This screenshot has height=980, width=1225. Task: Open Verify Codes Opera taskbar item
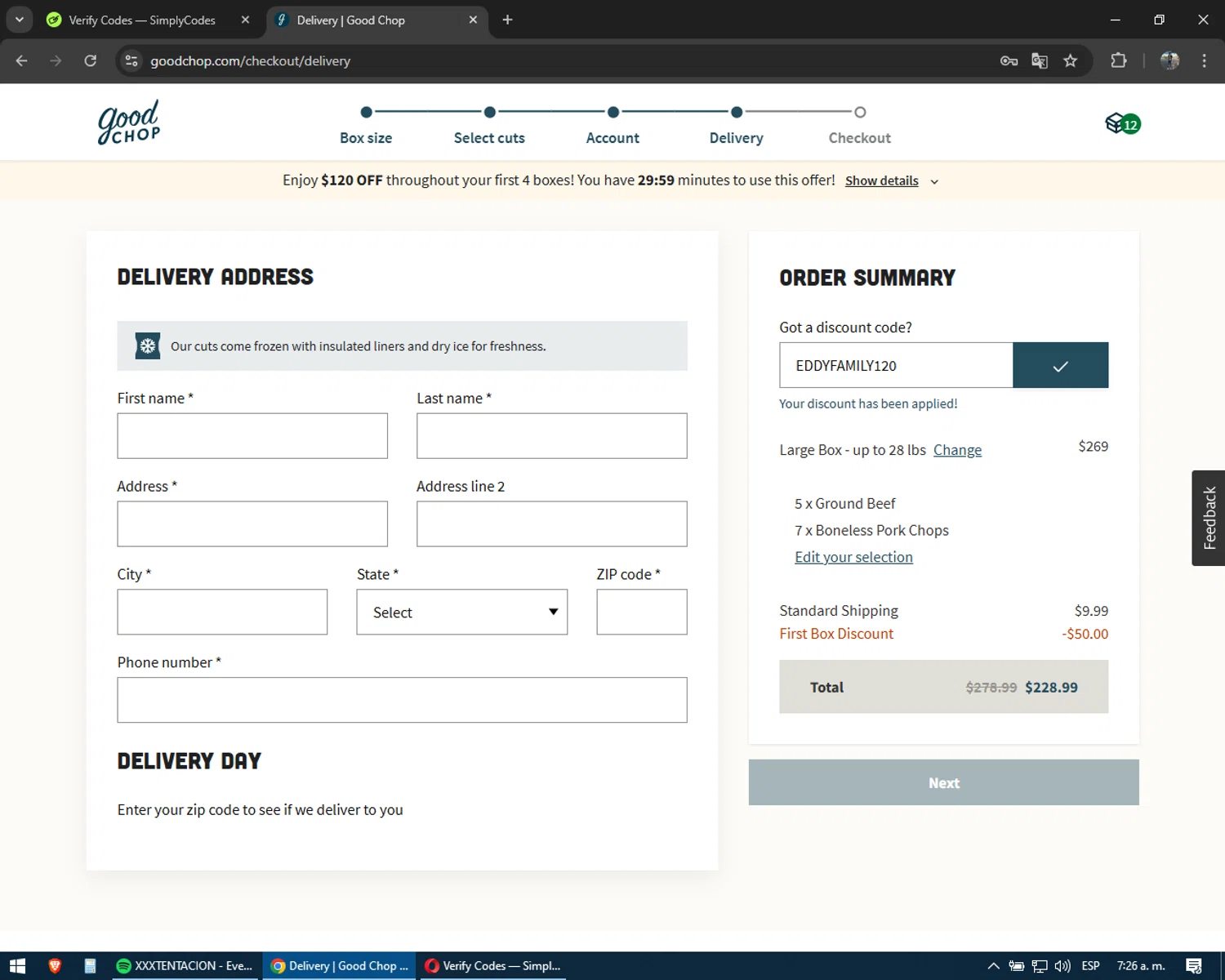tap(493, 966)
